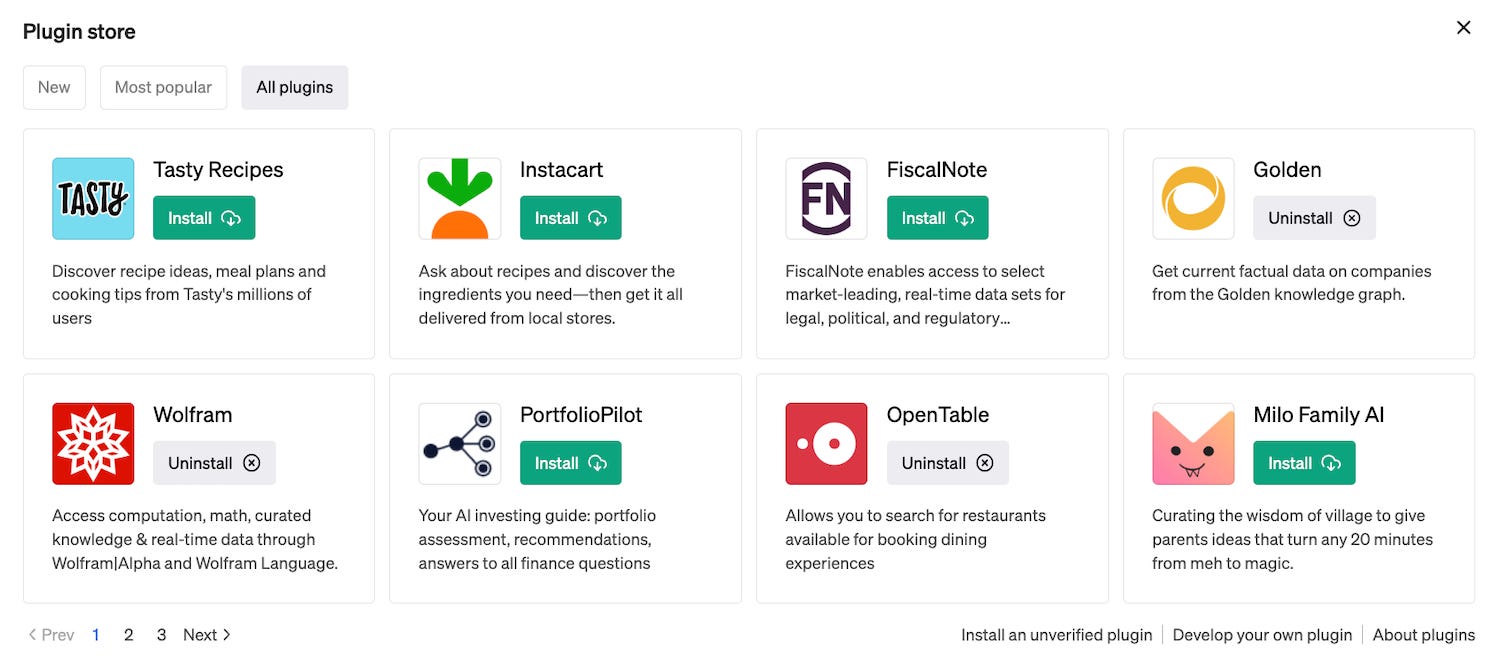
Task: Click the Tasty Recipes plugin logo
Action: pyautogui.click(x=93, y=198)
